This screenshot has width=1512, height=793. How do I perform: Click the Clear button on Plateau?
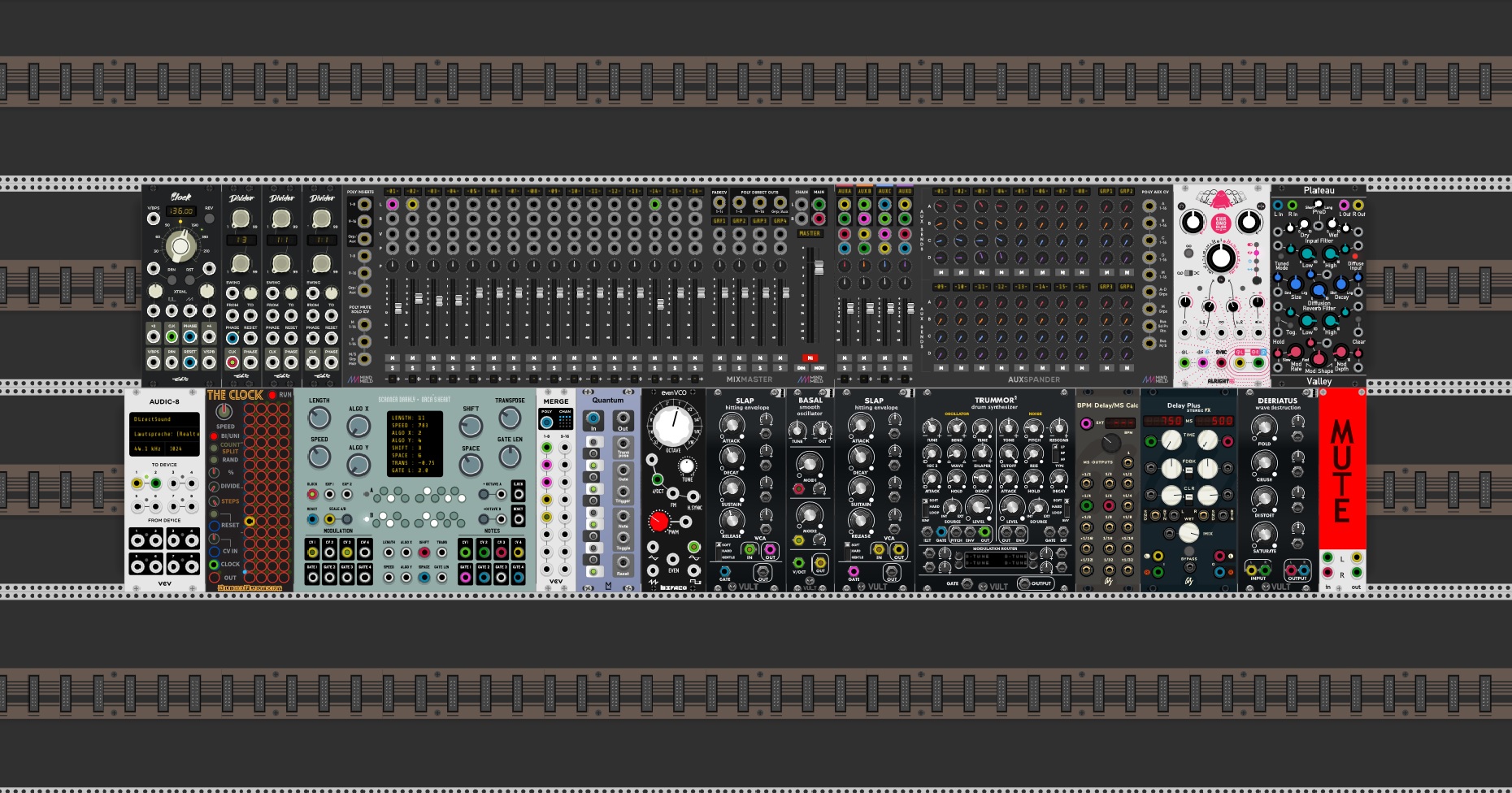tap(1358, 319)
